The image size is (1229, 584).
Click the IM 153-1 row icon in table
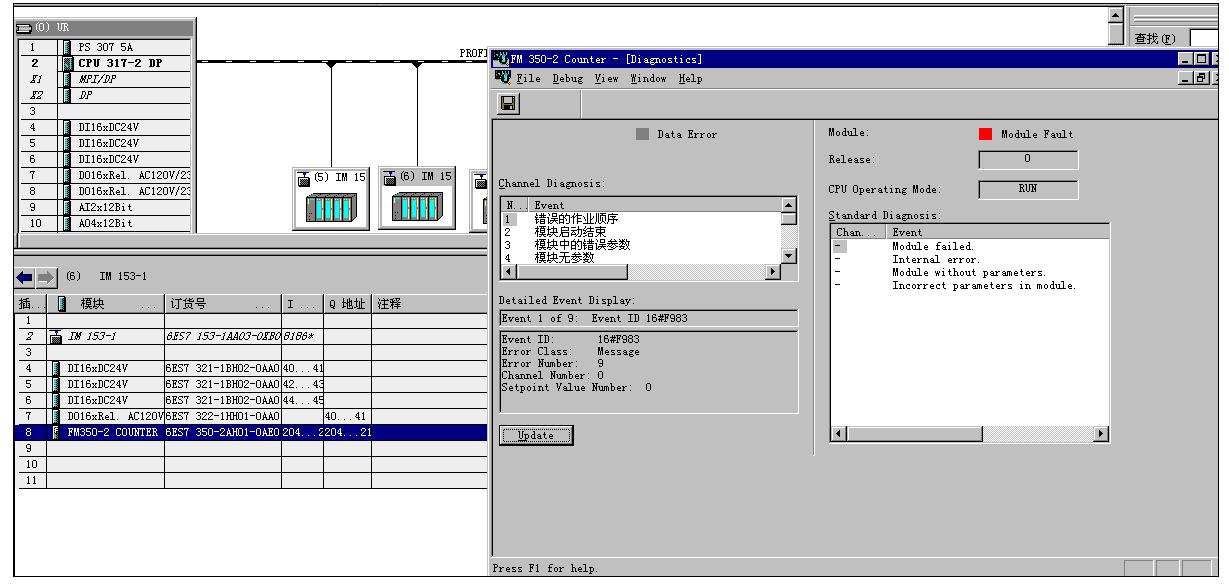tap(57, 337)
